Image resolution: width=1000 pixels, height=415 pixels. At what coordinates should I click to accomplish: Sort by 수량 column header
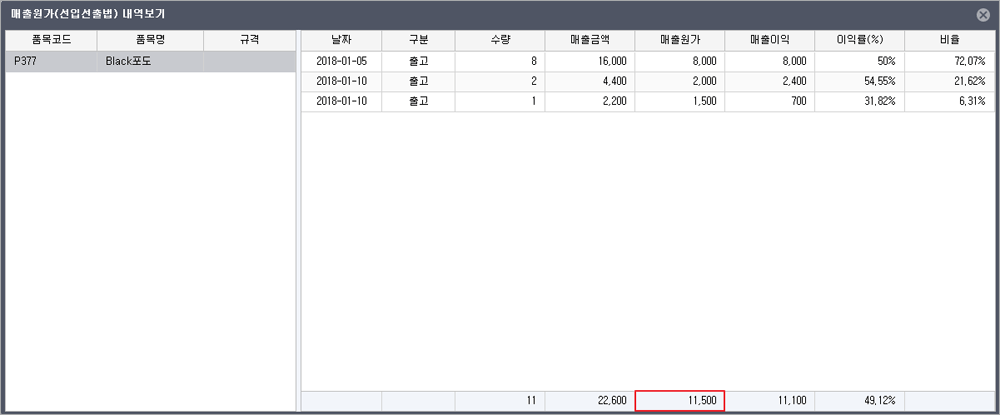pos(499,40)
